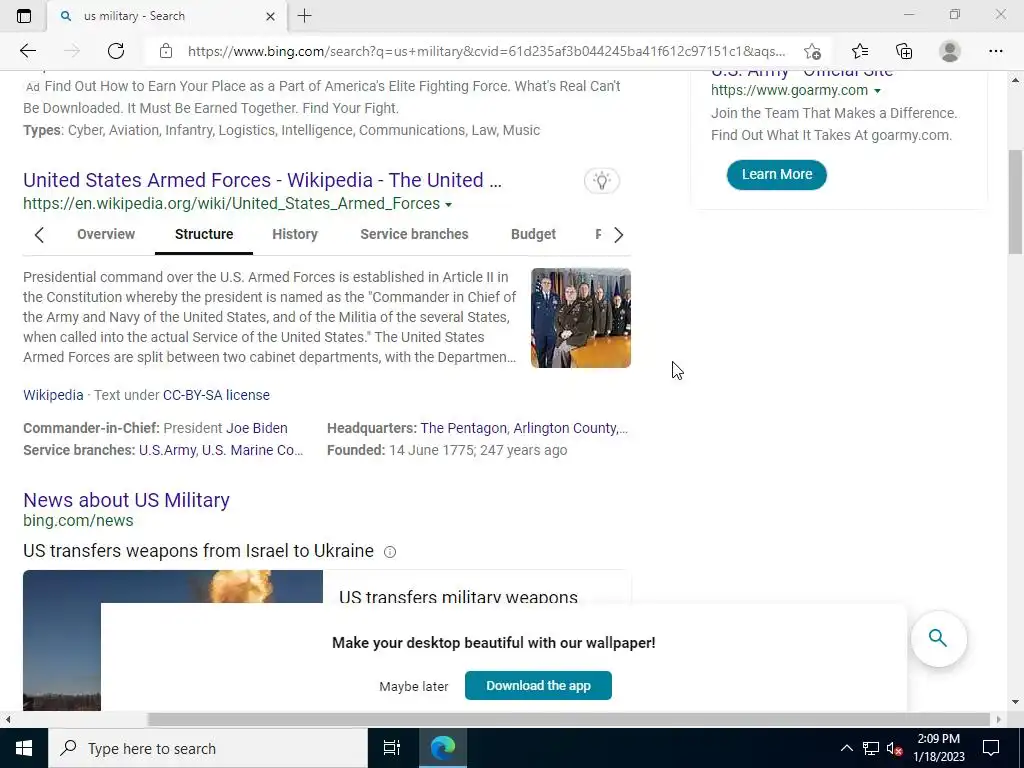Open the Windows Start menu
Viewport: 1024px width, 768px height.
(x=24, y=748)
